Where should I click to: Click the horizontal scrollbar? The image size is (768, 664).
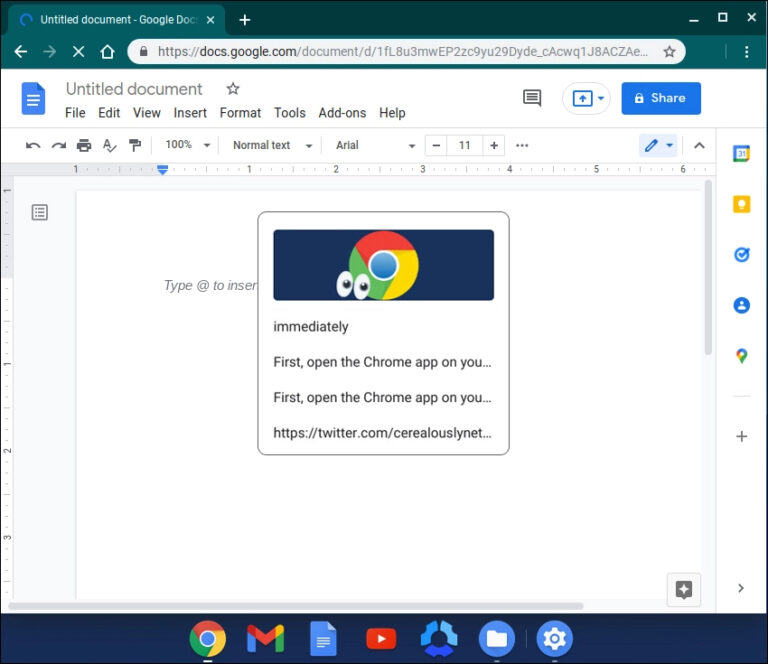point(296,606)
